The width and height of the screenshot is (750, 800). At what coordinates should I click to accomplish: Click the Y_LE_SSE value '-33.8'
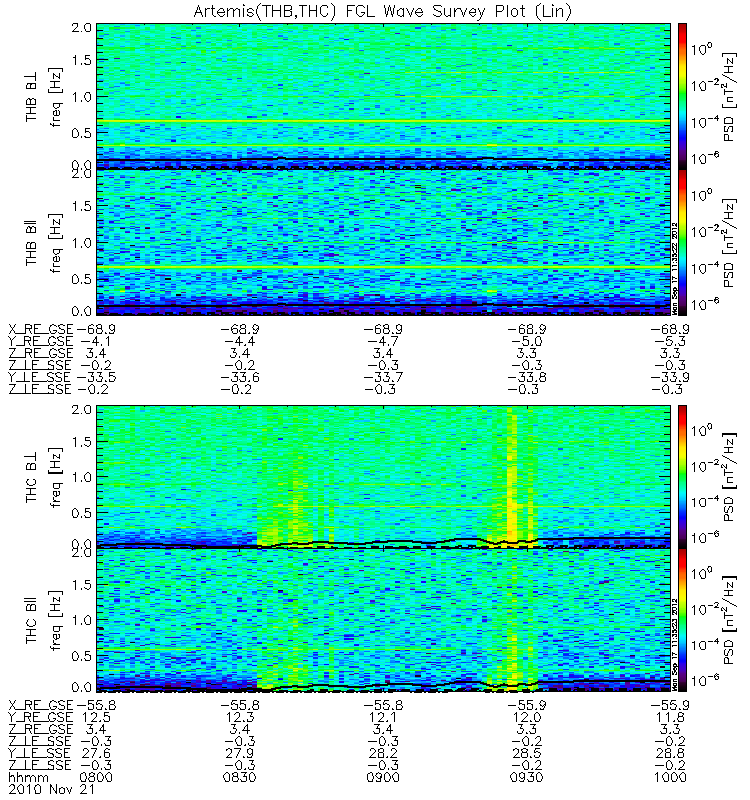527,378
